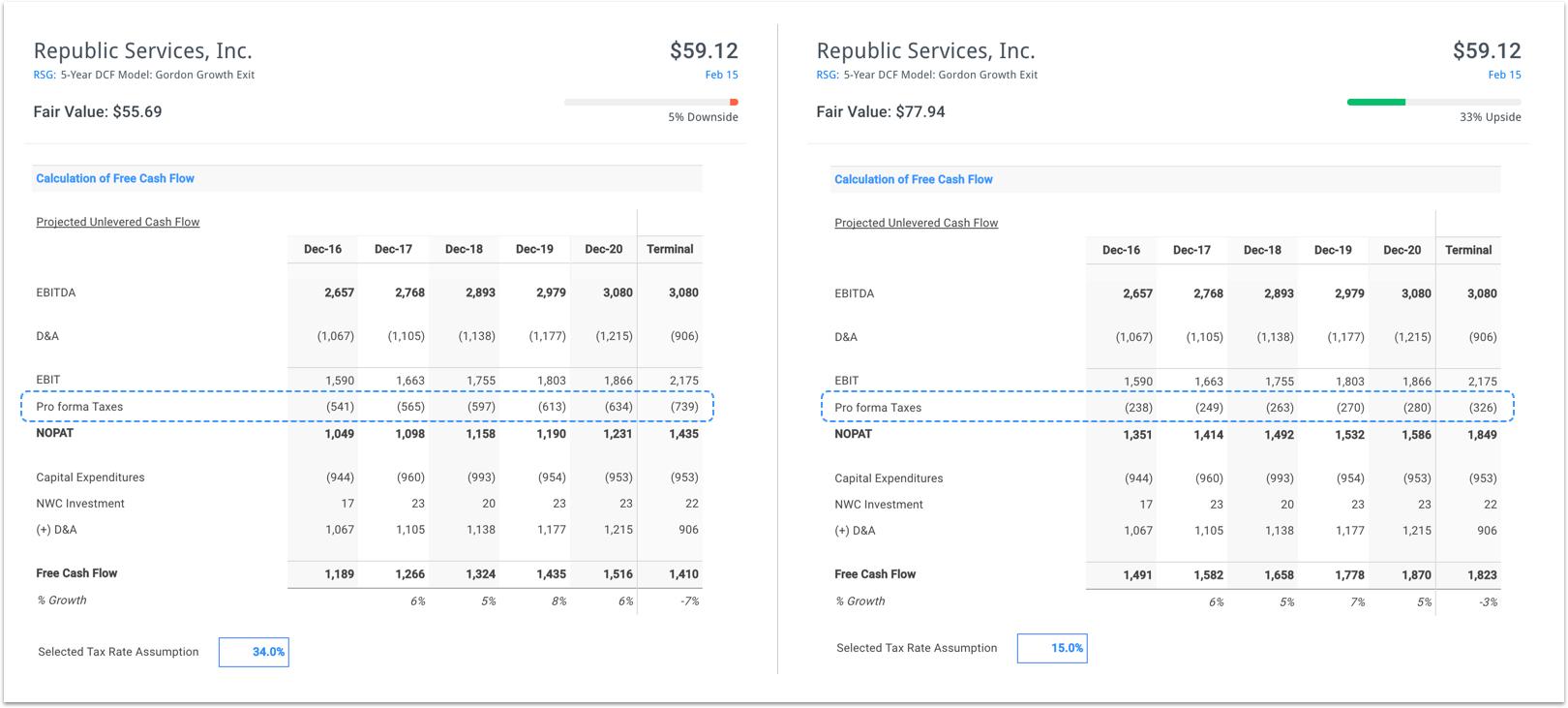Image resolution: width=1568 pixels, height=708 pixels.
Task: Click the -3% terminal growth value
Action: point(1489,602)
